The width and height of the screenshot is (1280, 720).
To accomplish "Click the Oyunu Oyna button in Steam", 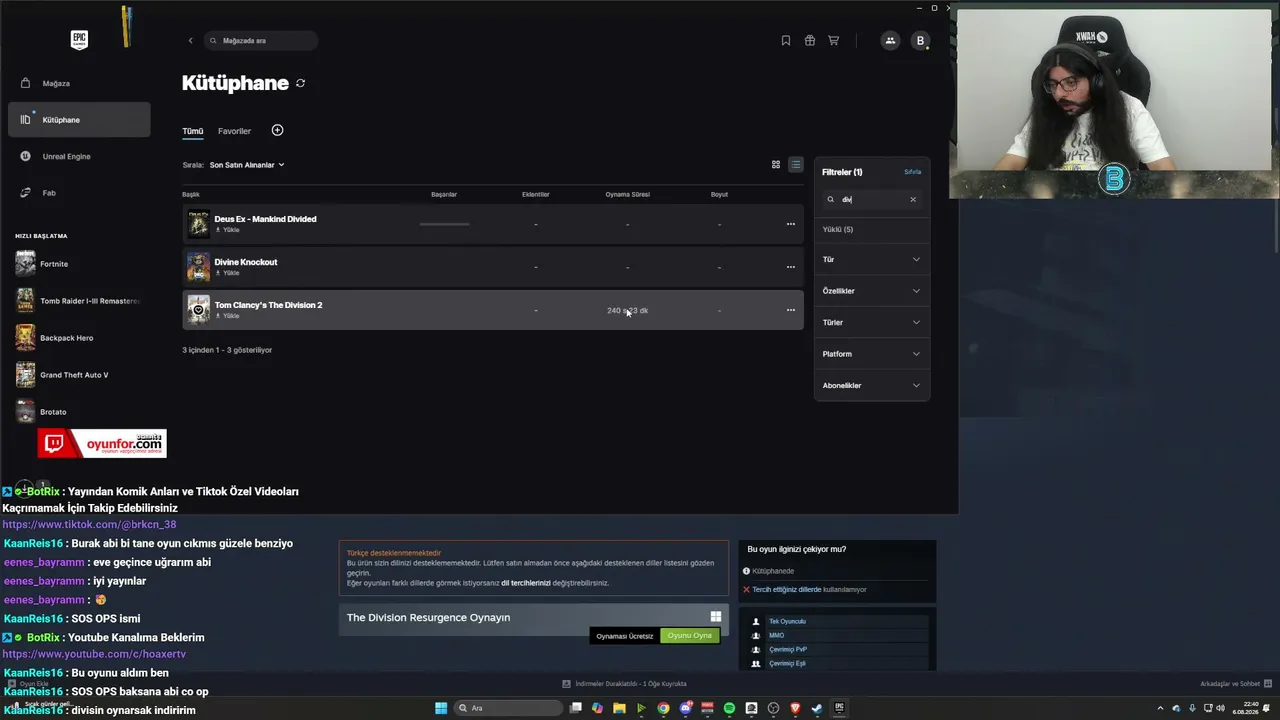I will coord(690,636).
